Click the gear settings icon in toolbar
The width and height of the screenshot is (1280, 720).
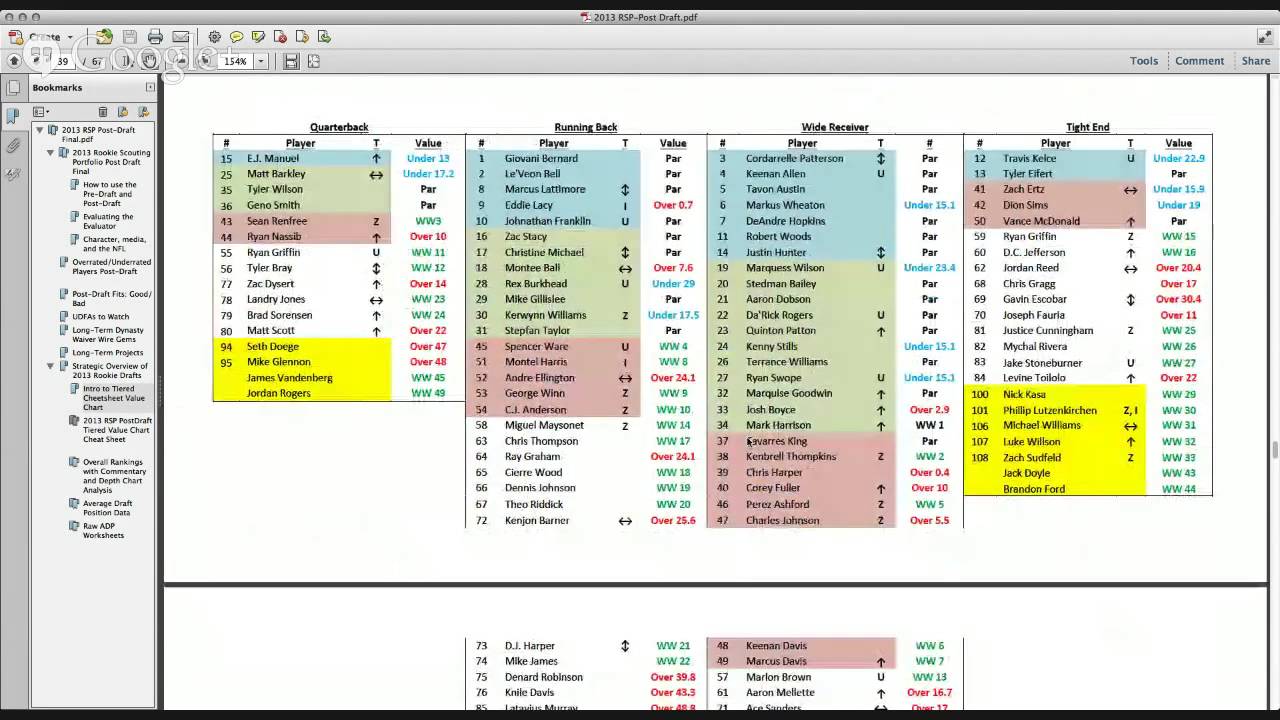coord(214,37)
